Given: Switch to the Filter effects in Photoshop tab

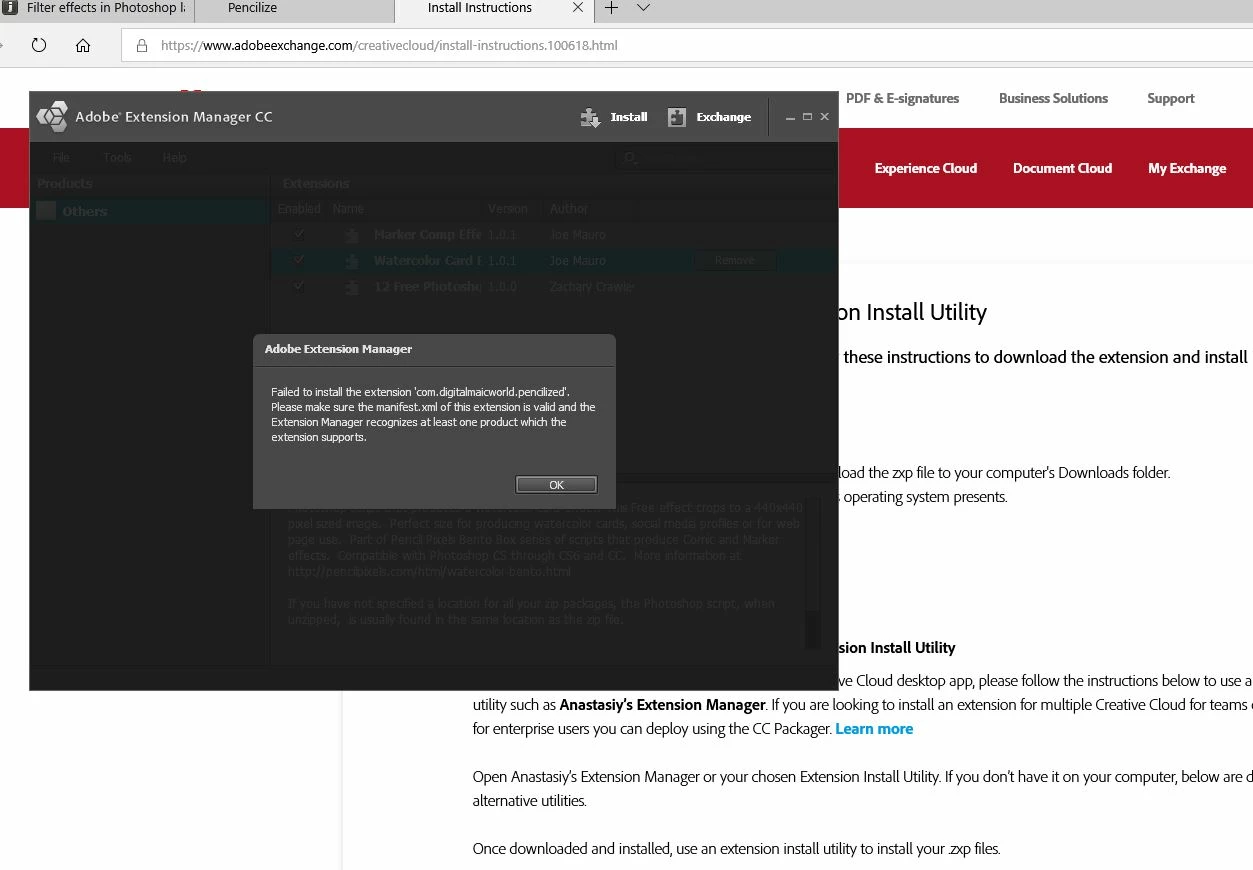Looking at the screenshot, I should tap(96, 8).
